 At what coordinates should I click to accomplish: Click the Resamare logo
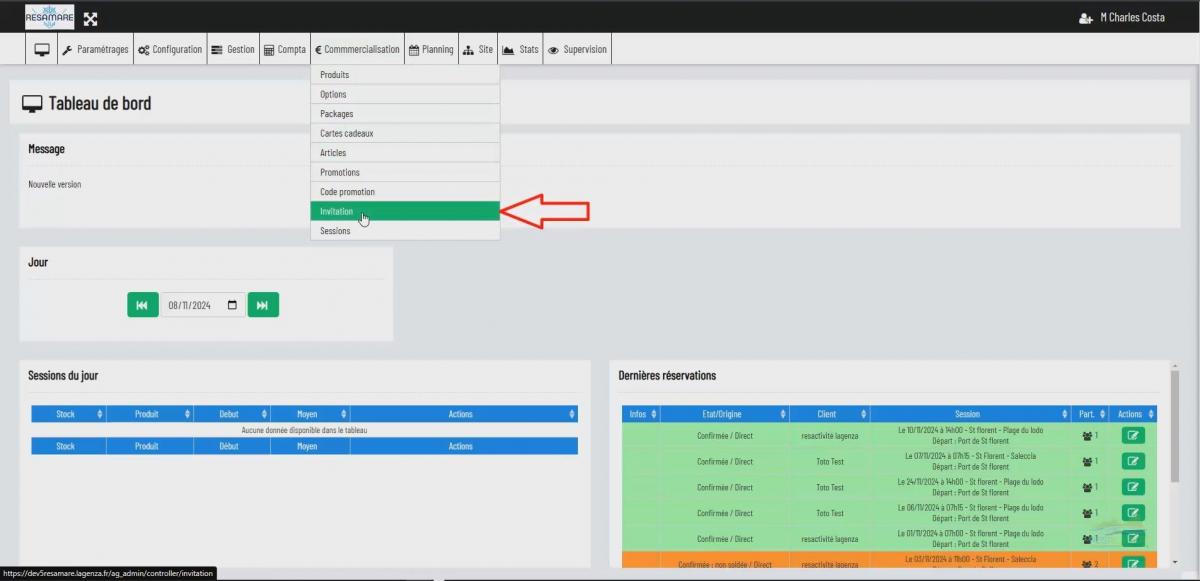[x=50, y=17]
